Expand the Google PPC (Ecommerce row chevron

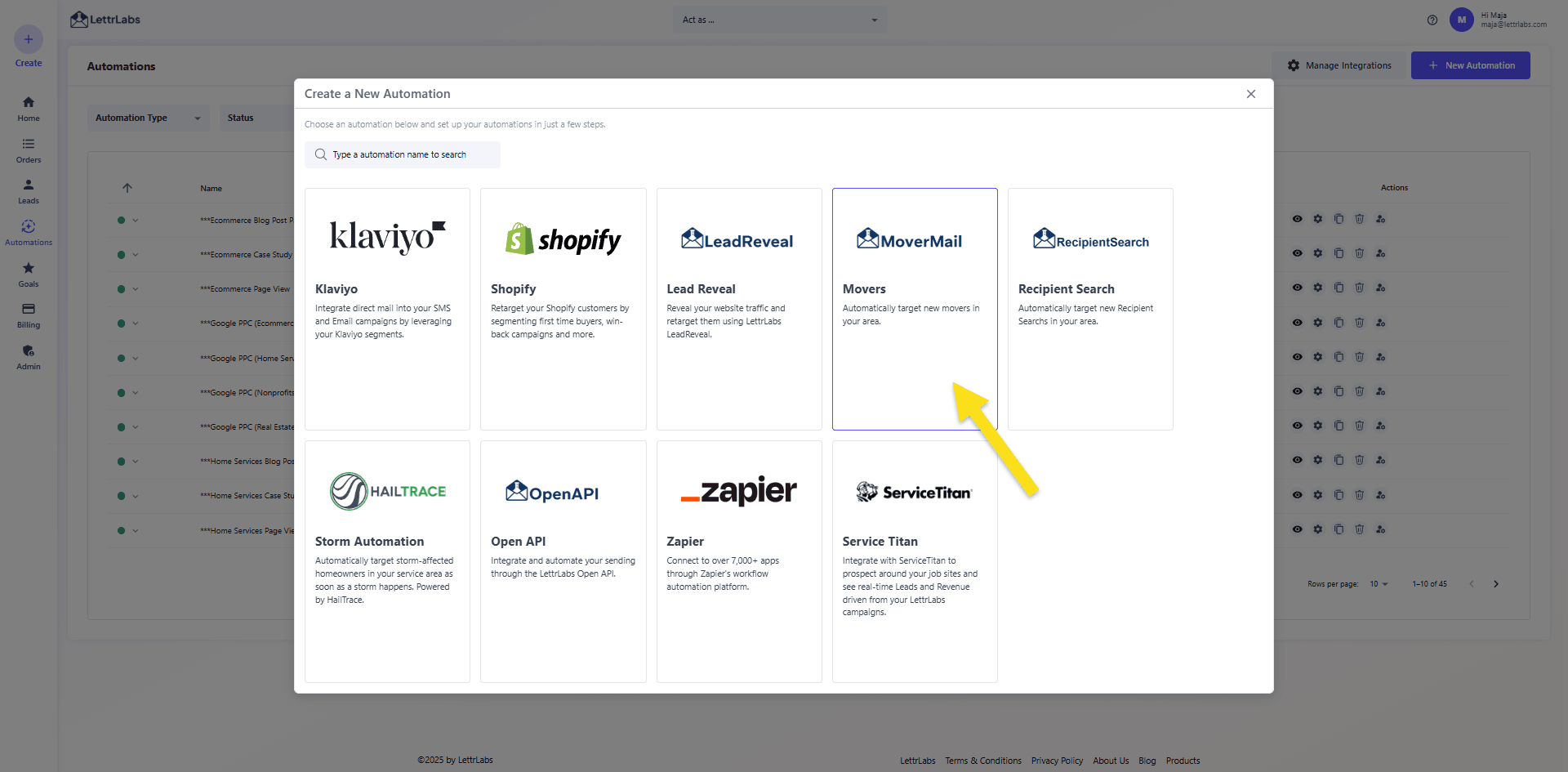[x=136, y=324]
